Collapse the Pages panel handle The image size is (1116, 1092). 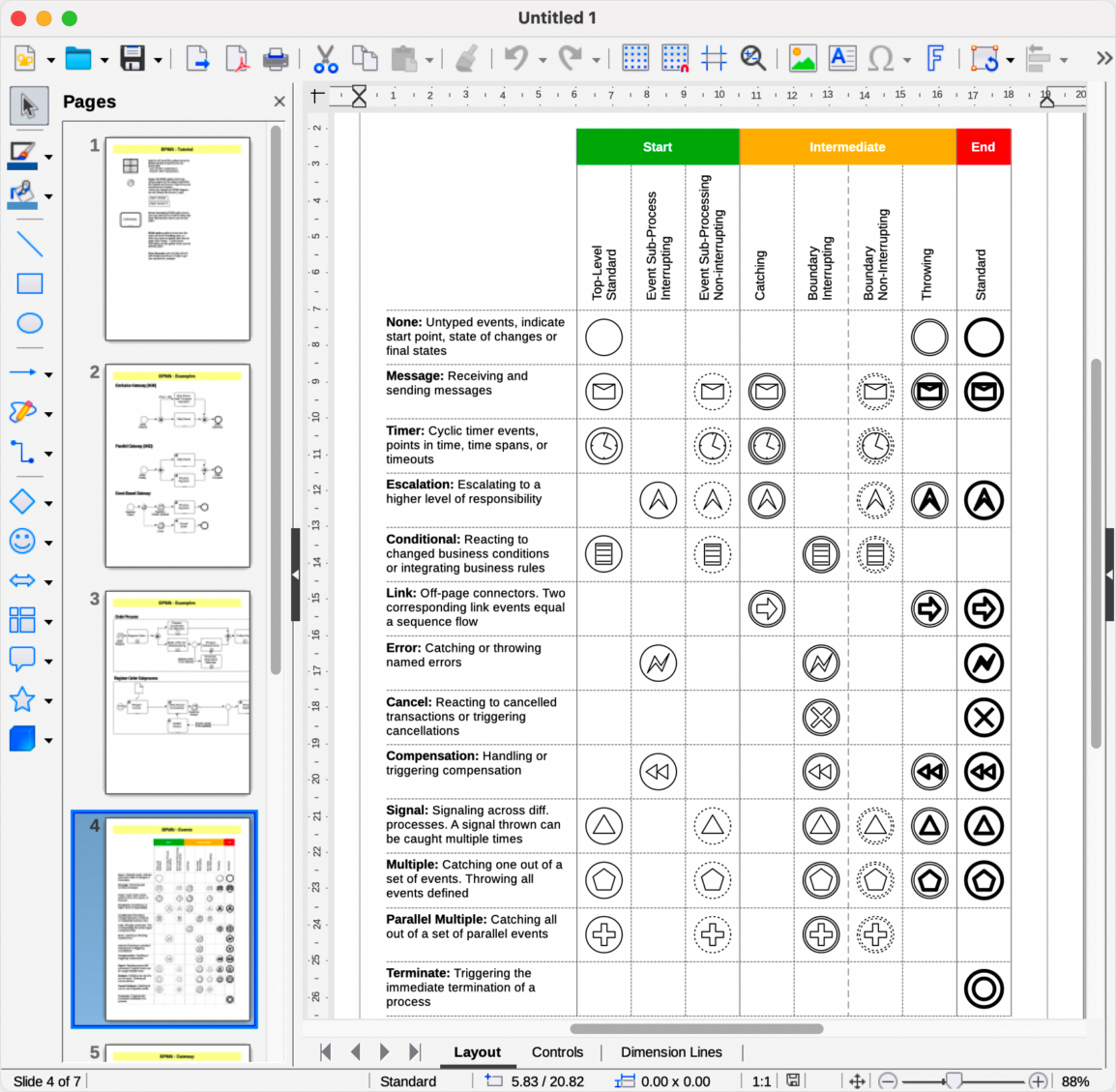pos(295,574)
